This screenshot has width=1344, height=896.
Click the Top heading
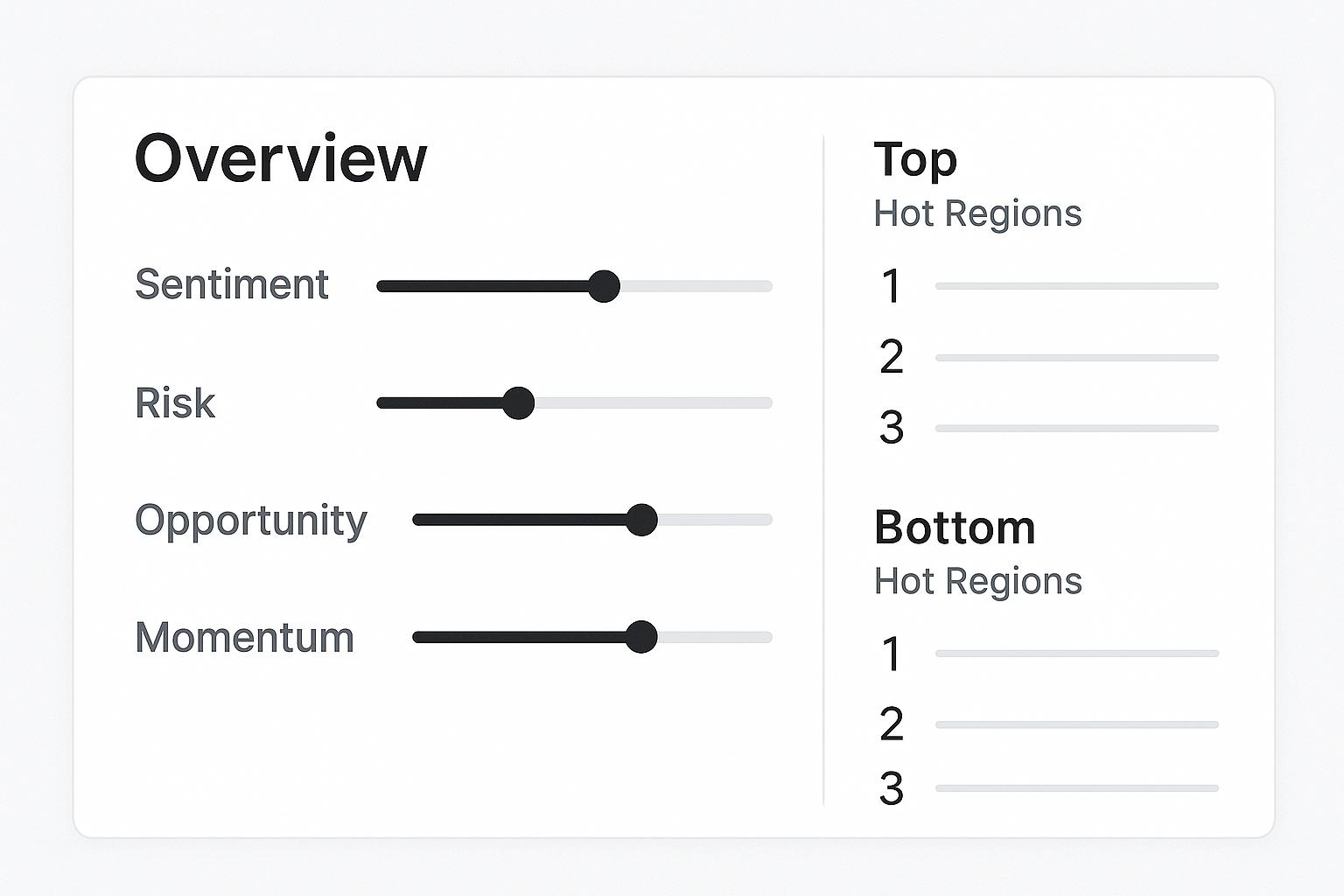tap(915, 160)
